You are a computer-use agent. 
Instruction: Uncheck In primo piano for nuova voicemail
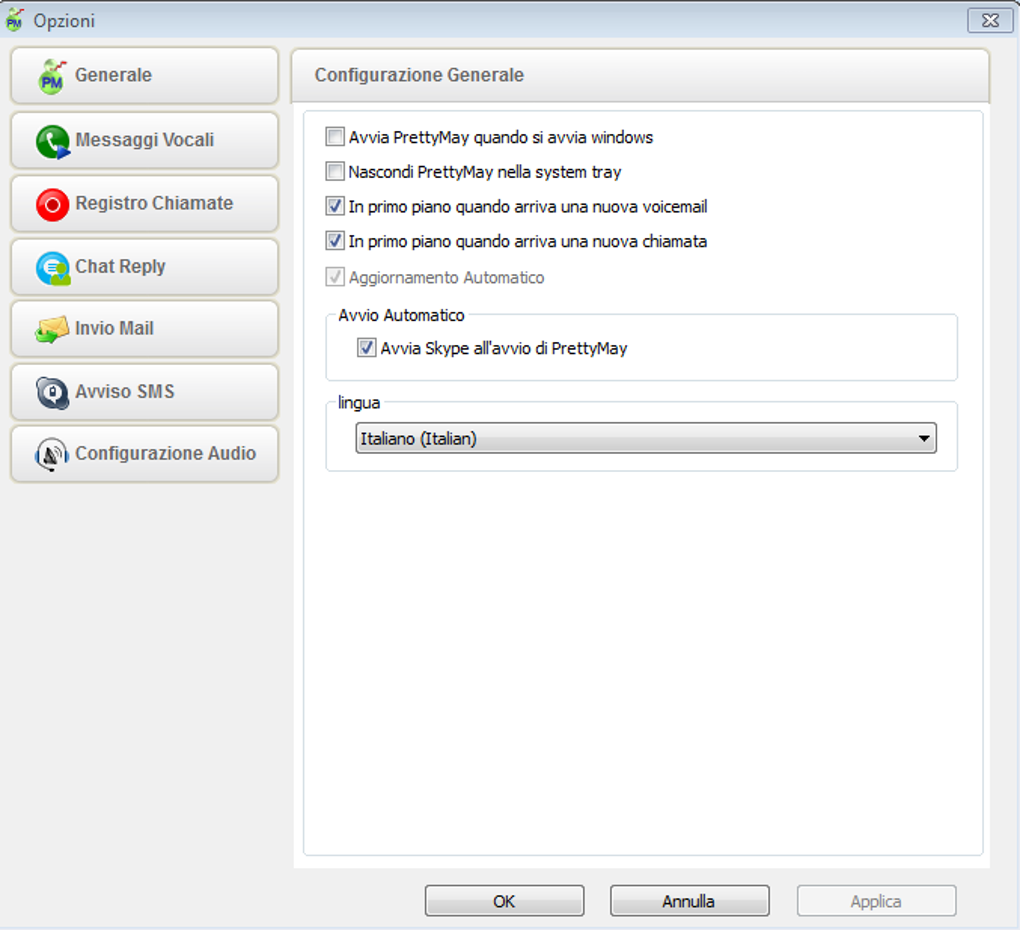(x=335, y=206)
